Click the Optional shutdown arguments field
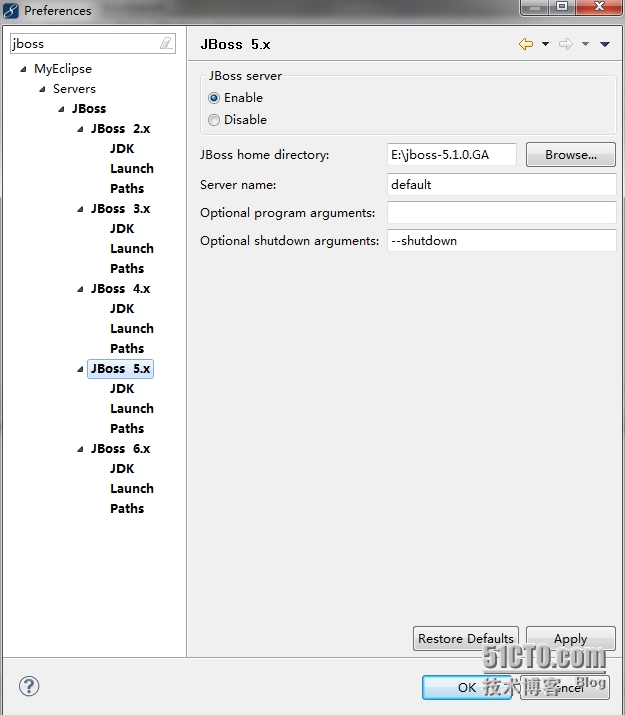The width and height of the screenshot is (625, 715). [501, 240]
